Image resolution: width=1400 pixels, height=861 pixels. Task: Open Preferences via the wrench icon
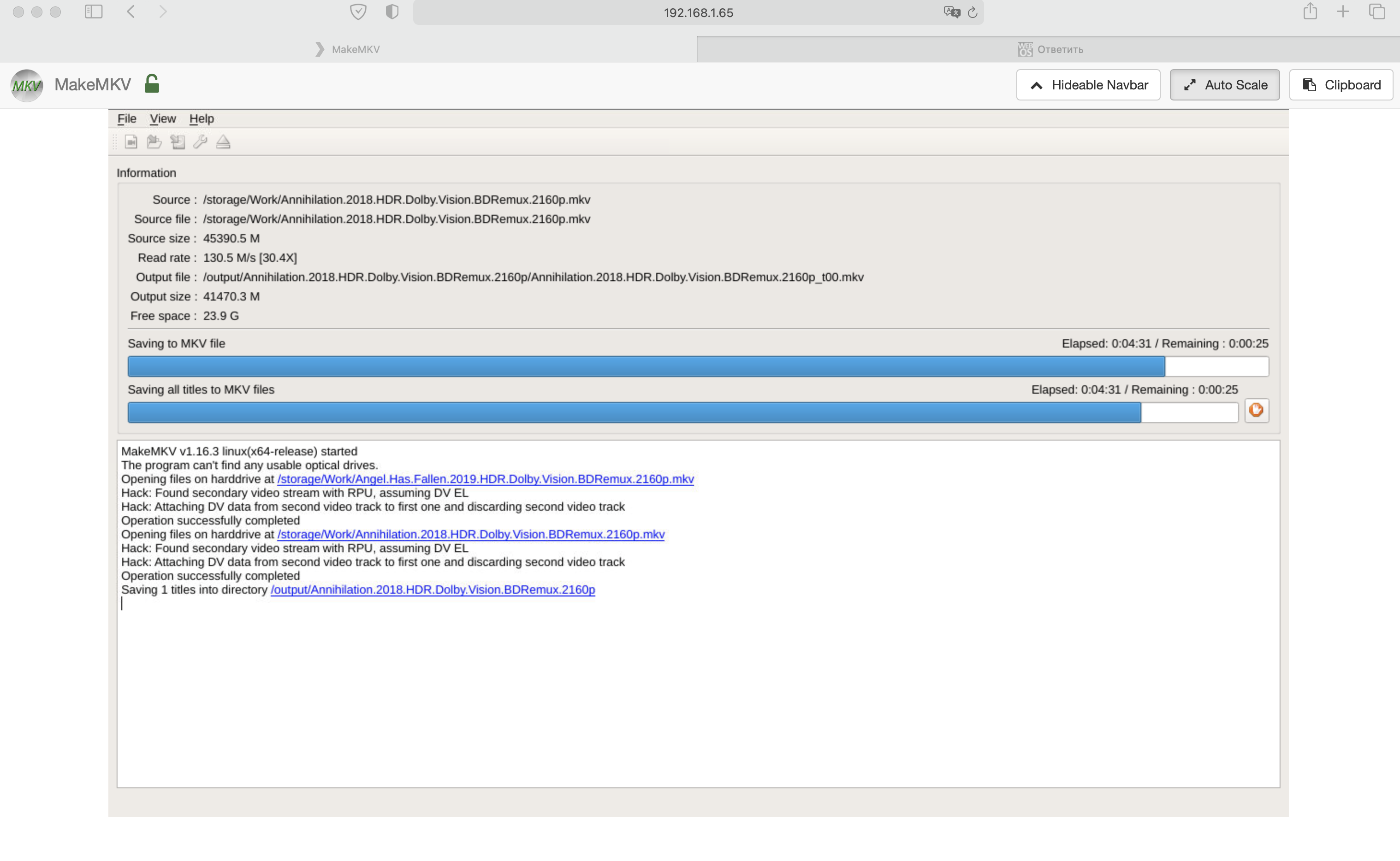(200, 142)
